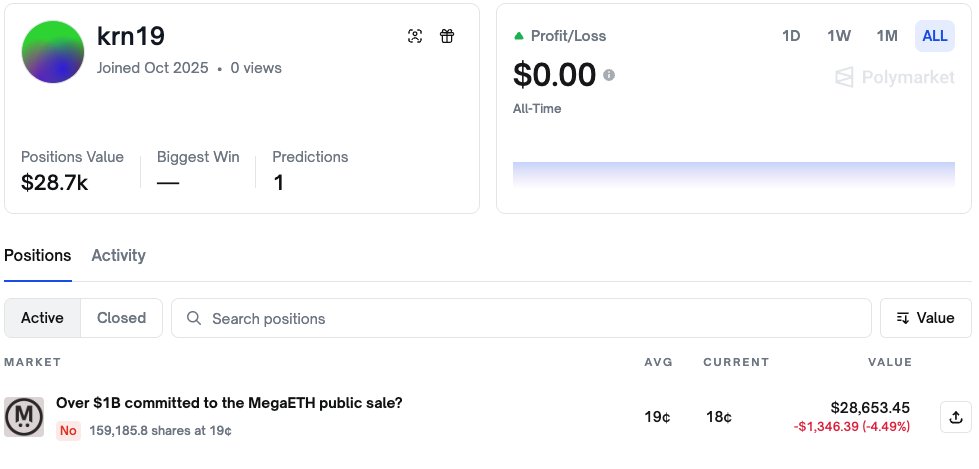The width and height of the screenshot is (979, 469).
Task: Open the MegaETH public sale market link
Action: [x=229, y=403]
